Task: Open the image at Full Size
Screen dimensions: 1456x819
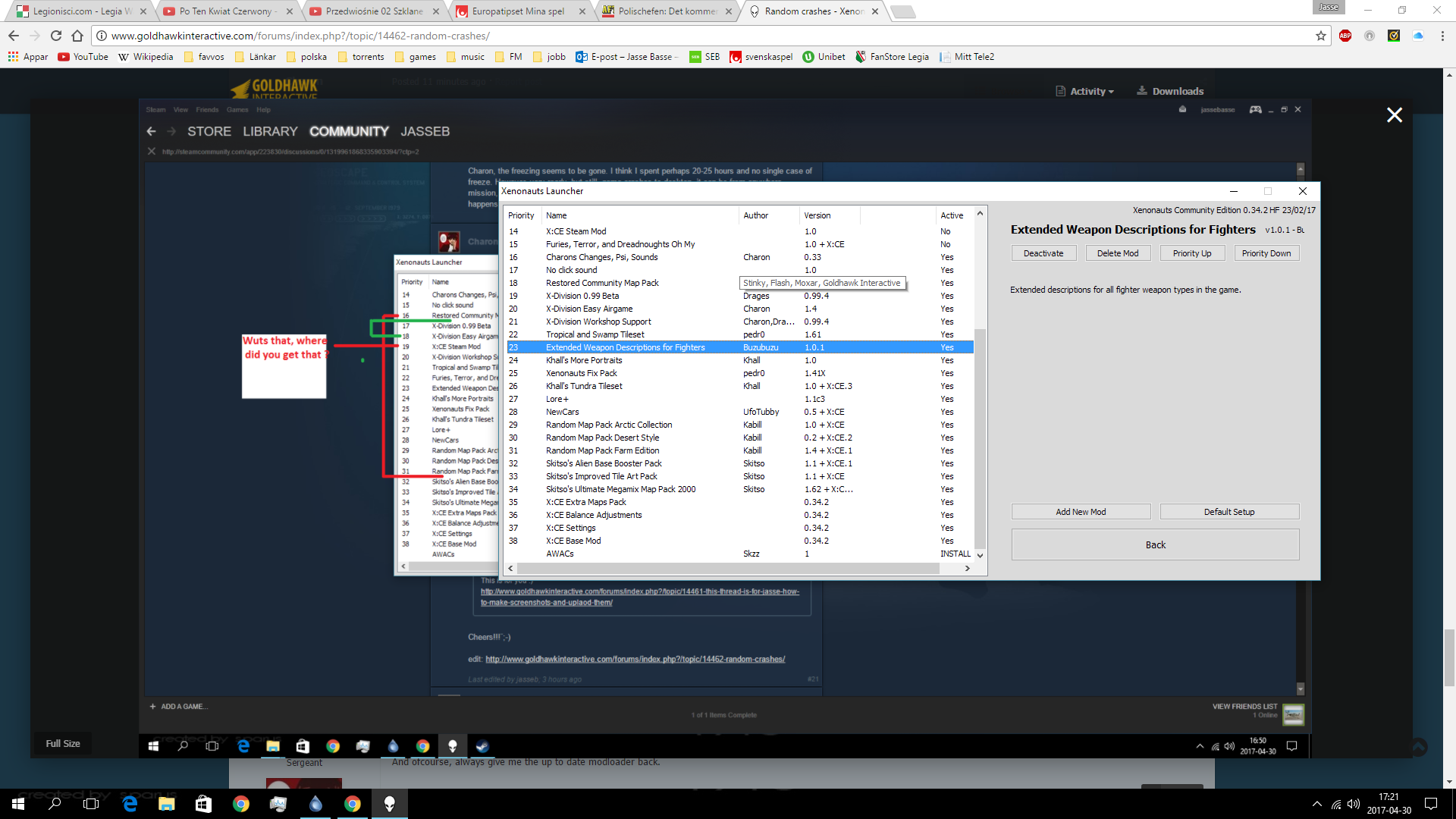Action: pos(63,744)
